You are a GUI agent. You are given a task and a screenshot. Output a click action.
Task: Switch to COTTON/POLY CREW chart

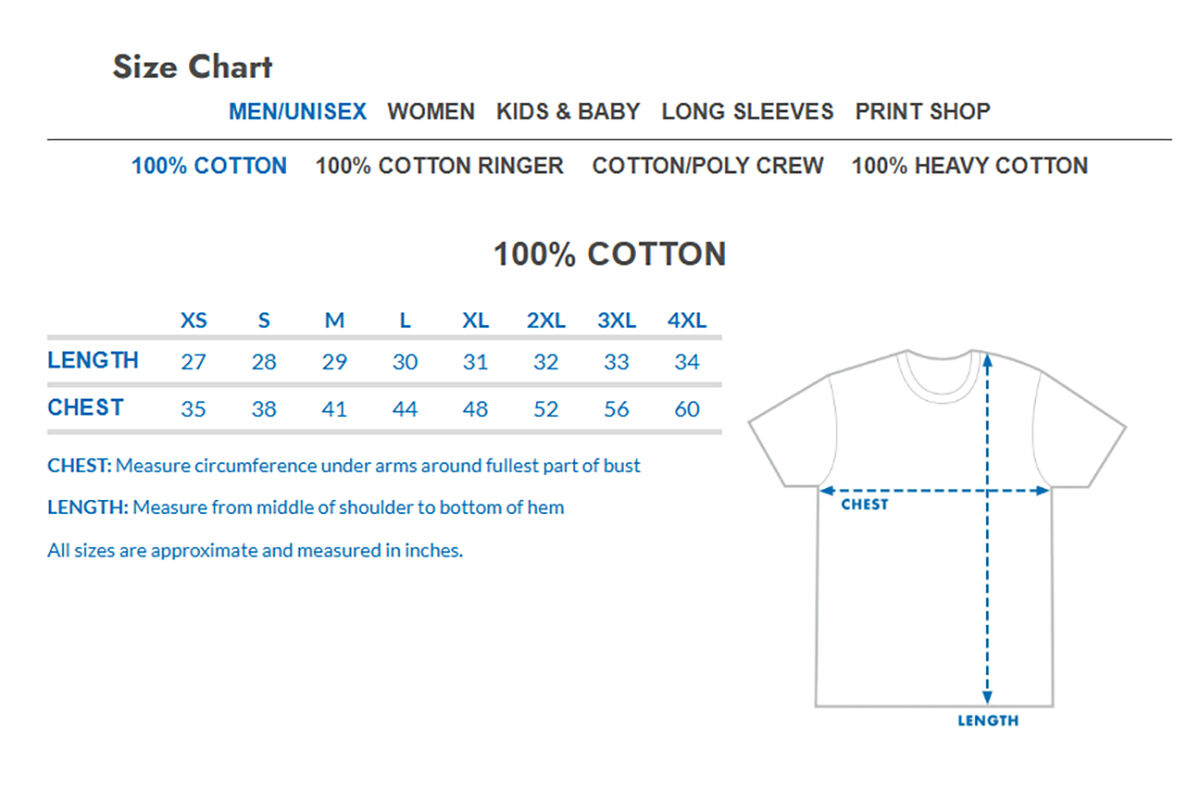coord(707,166)
